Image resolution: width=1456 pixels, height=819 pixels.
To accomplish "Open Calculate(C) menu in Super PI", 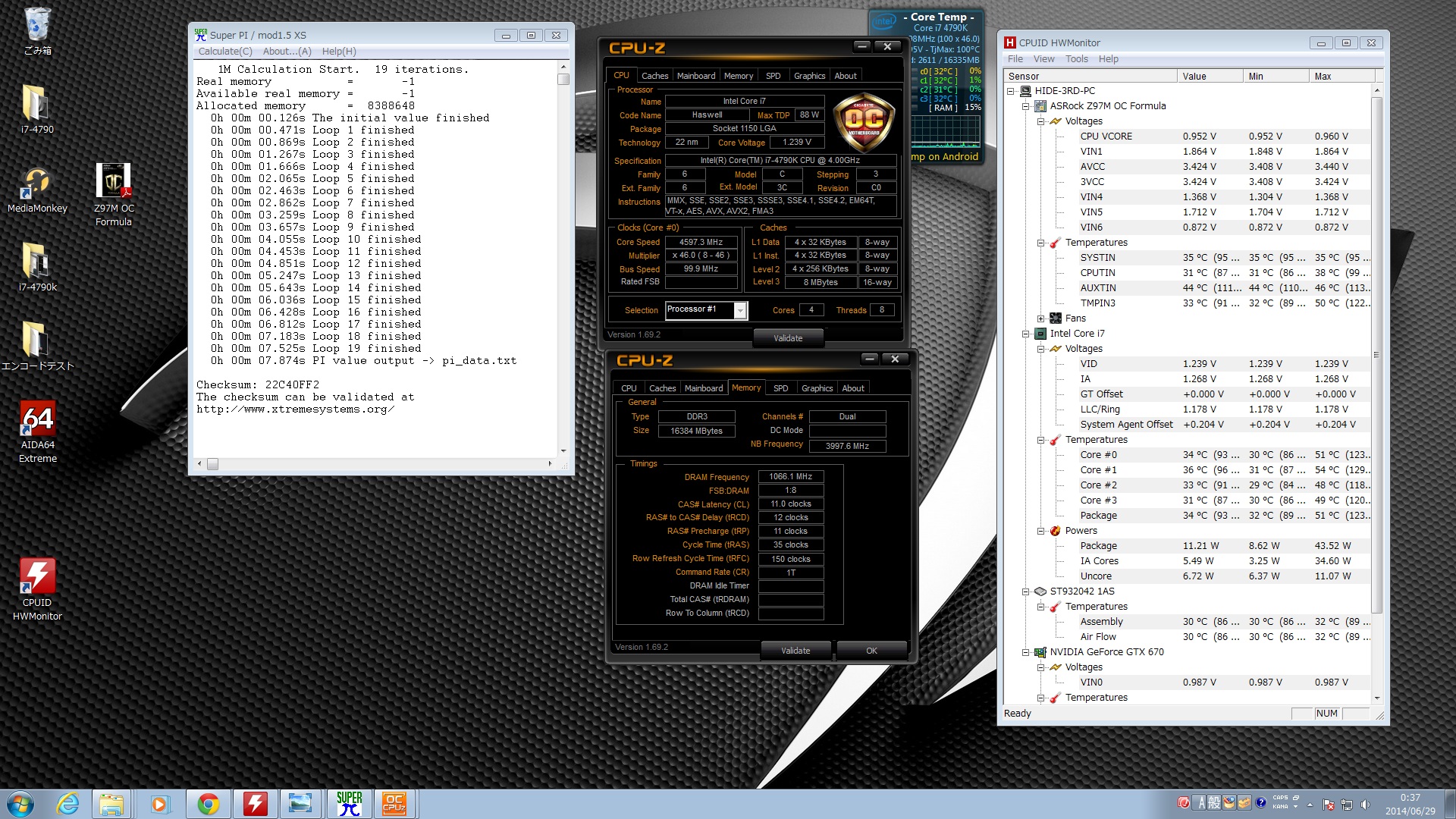I will 225,52.
